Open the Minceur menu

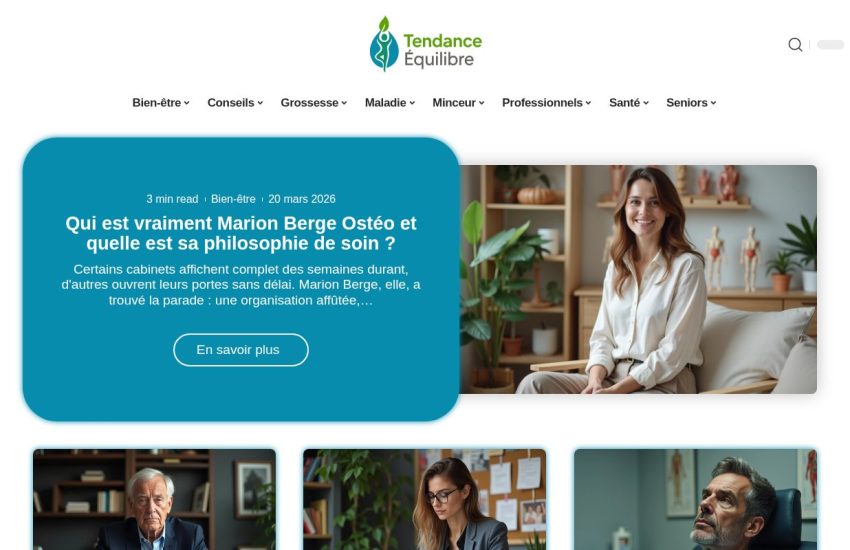tap(458, 102)
